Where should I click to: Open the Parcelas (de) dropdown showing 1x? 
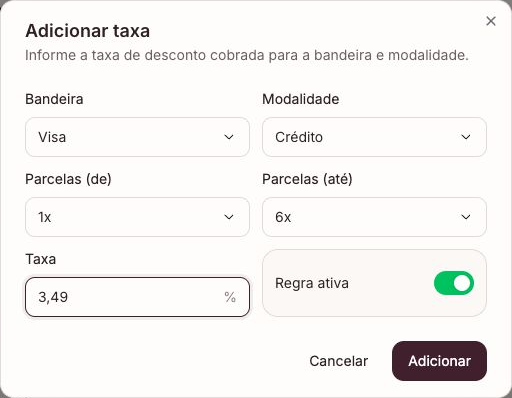click(x=137, y=217)
